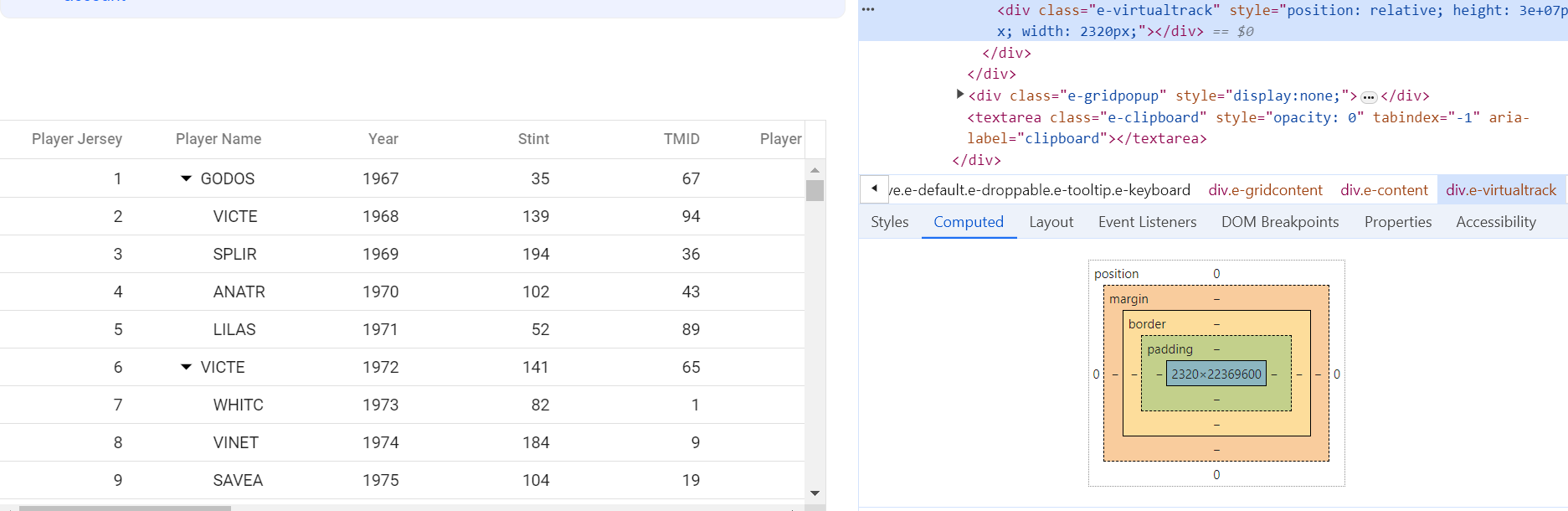Select div.e-virtualtrack in the breadcrumb
The height and width of the screenshot is (511, 1568).
pos(1501,190)
